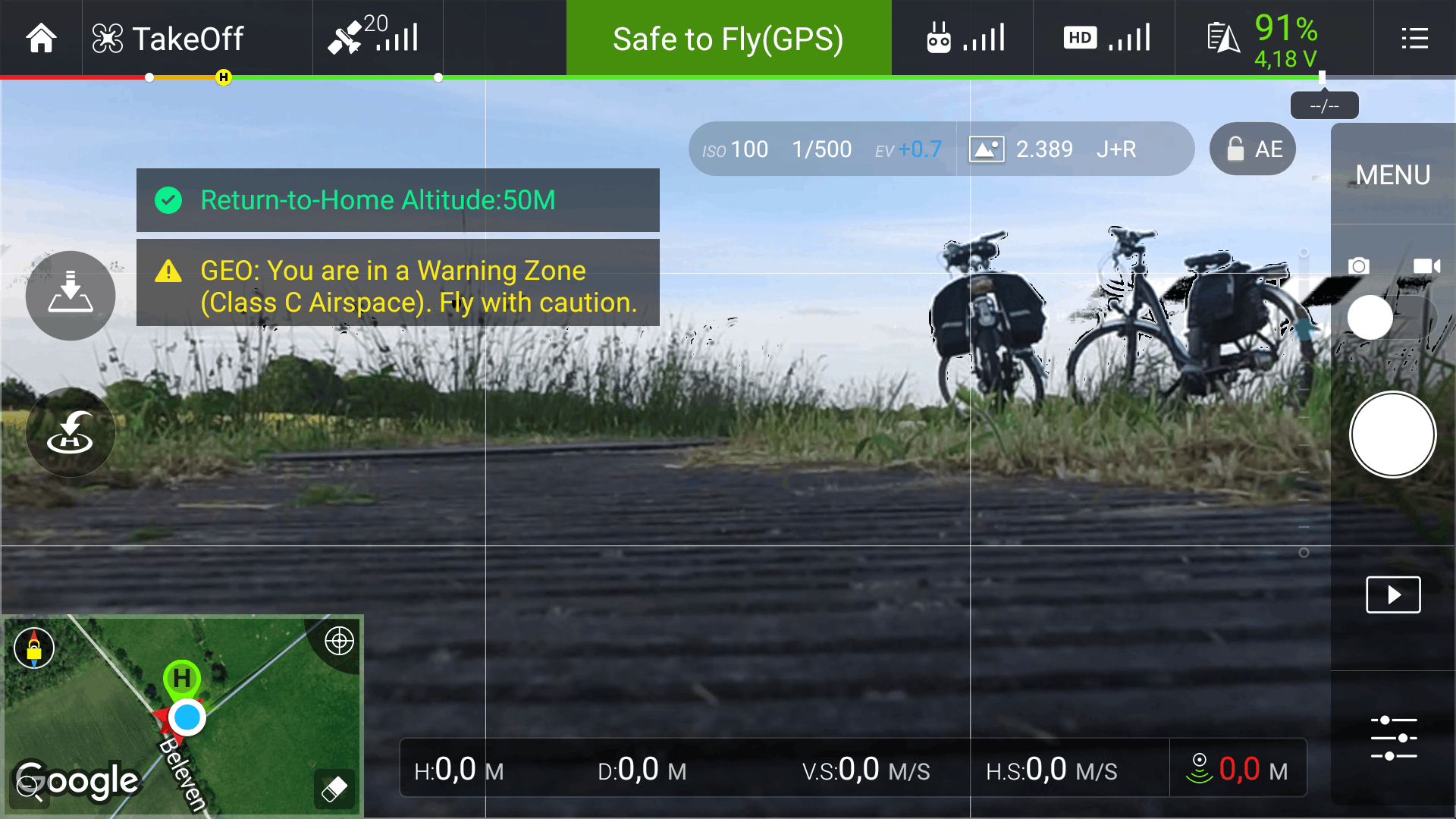Open the GPS satellite signal status
Viewport: 1456px width, 819px height.
[373, 36]
